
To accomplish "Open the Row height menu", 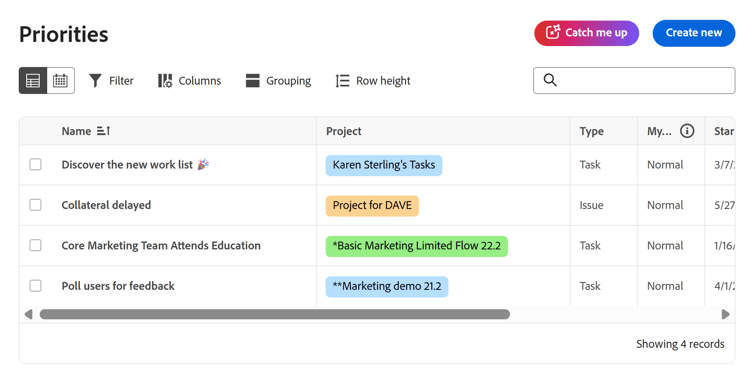I will click(x=373, y=81).
